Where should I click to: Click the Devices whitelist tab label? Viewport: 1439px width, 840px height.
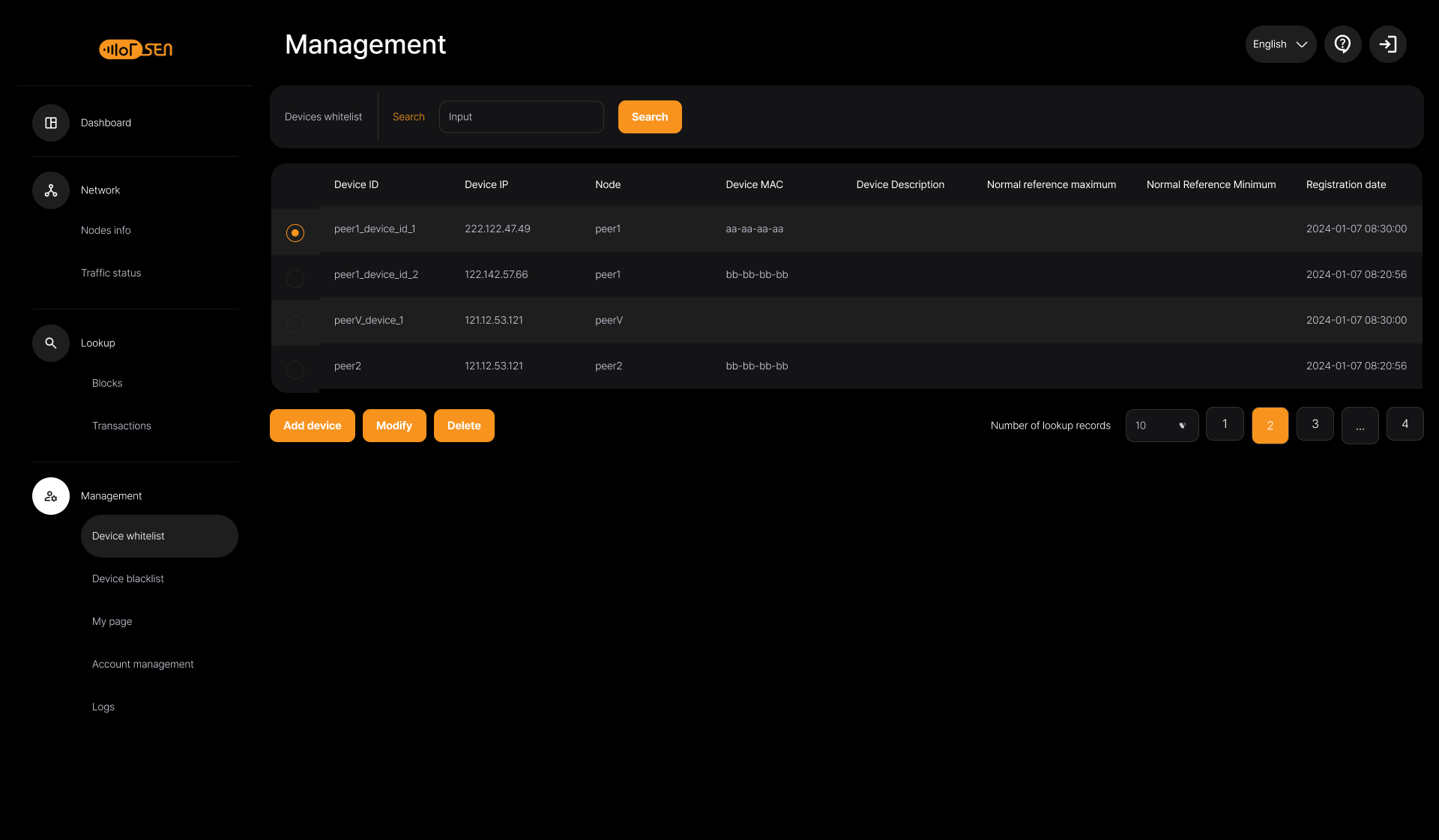(323, 117)
